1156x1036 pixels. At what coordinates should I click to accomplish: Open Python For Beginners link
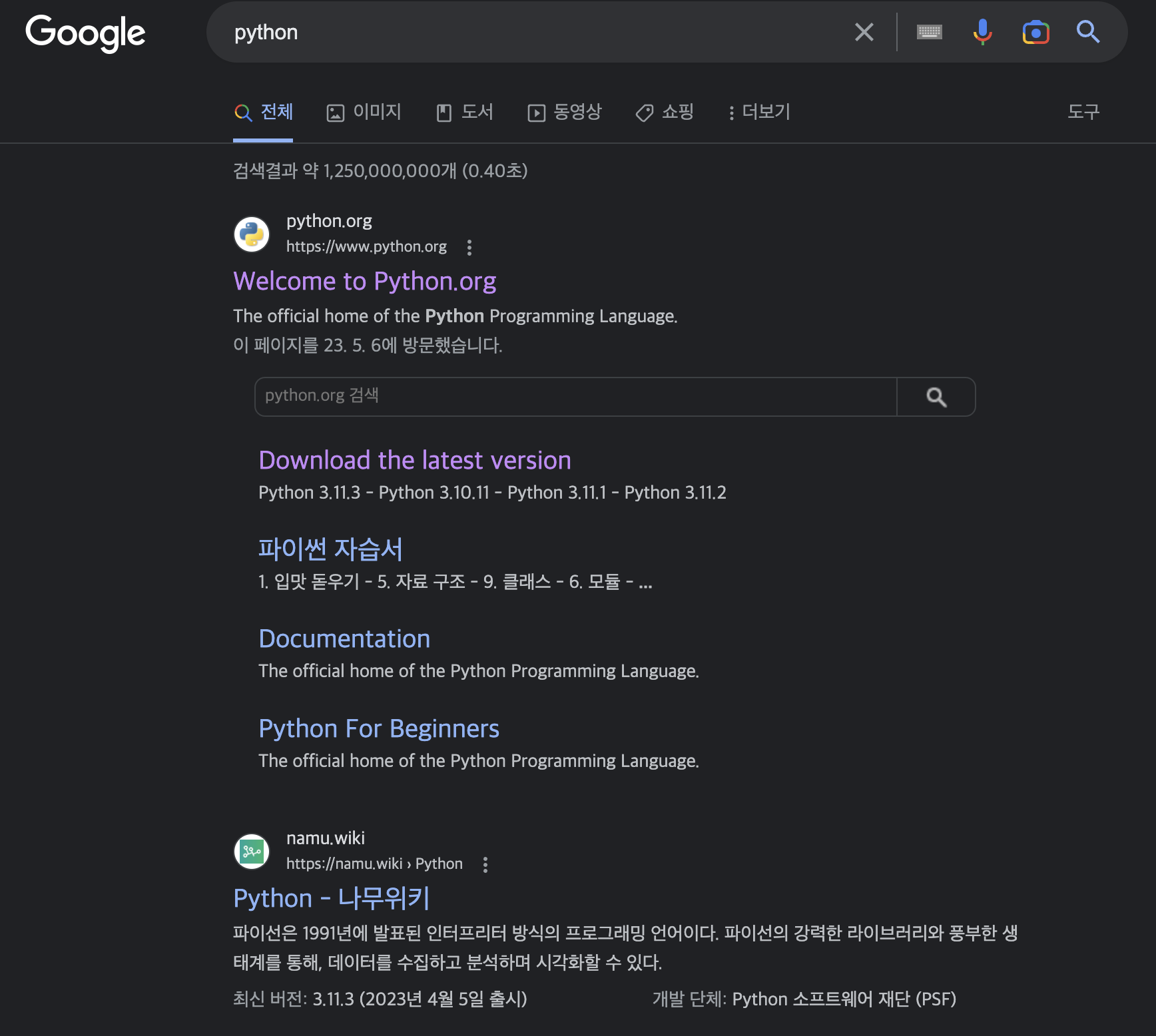[x=379, y=729]
